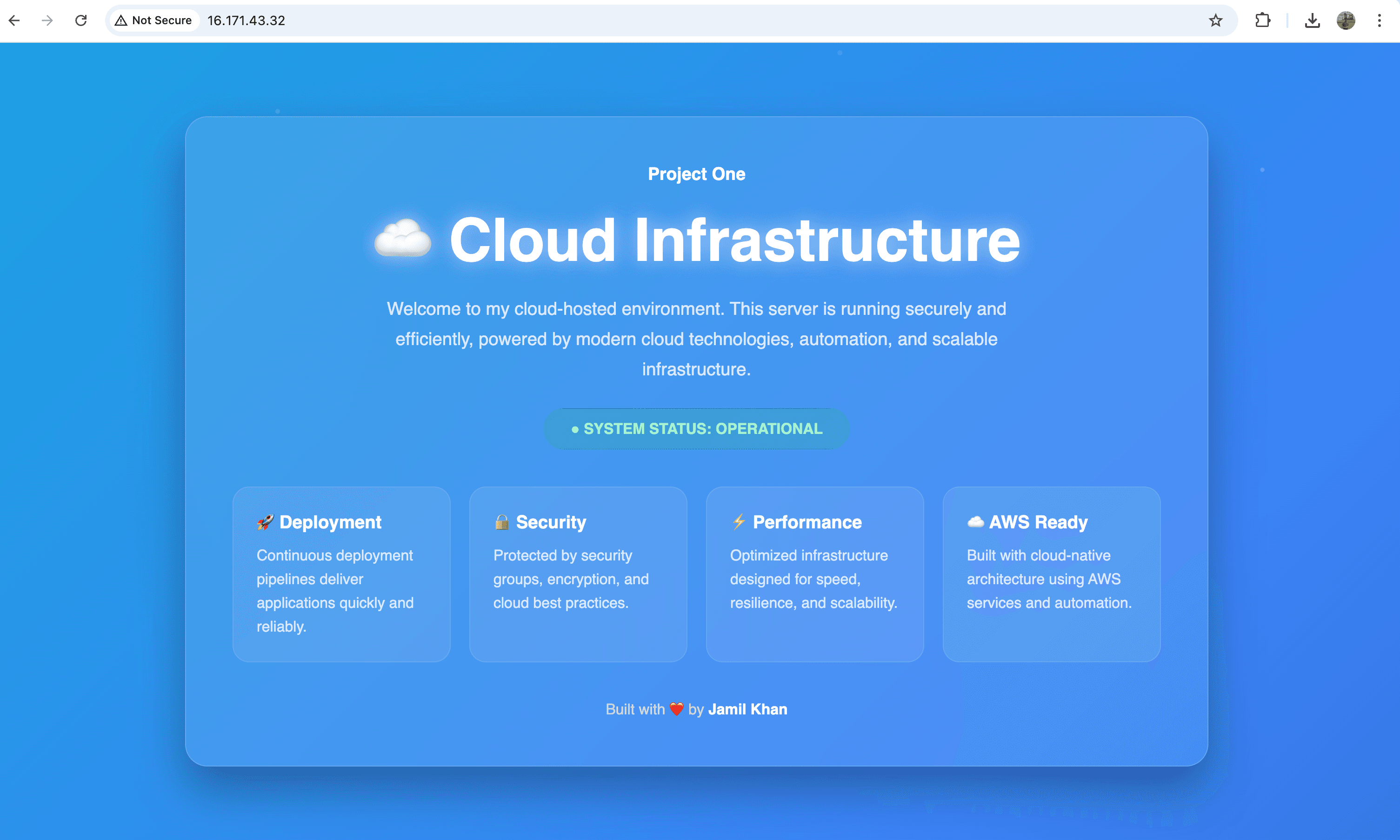The height and width of the screenshot is (840, 1400).
Task: Click the padlock icon on Security card
Action: 502,522
